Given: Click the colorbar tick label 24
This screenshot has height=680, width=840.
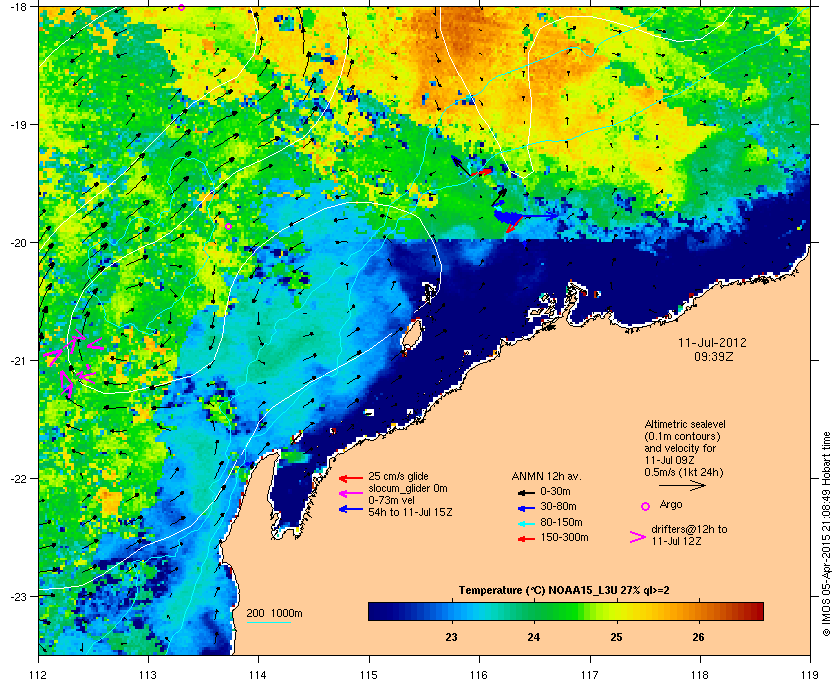Looking at the screenshot, I should tap(534, 637).
